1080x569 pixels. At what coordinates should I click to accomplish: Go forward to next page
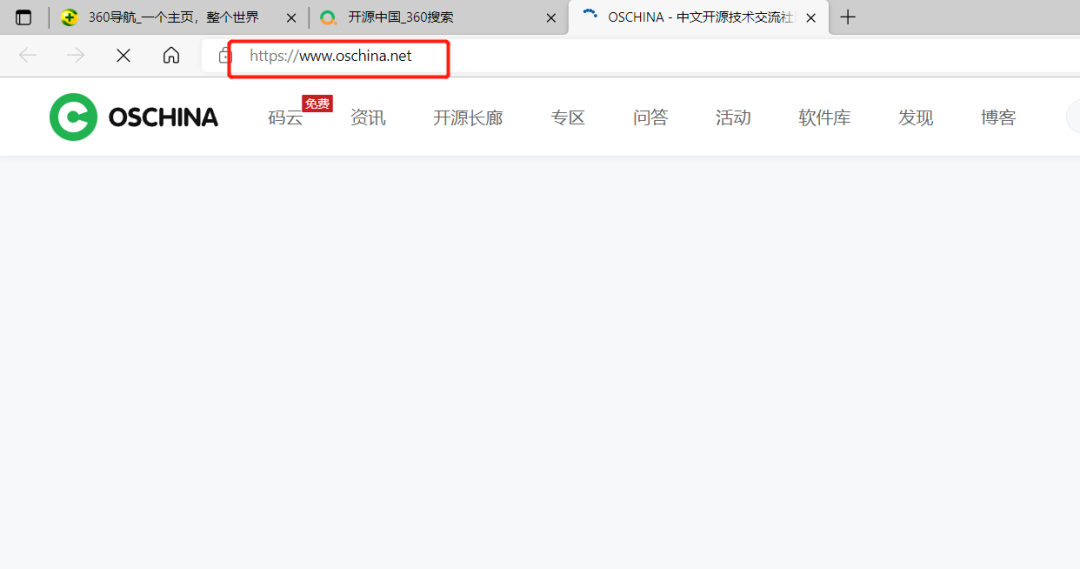click(x=76, y=55)
